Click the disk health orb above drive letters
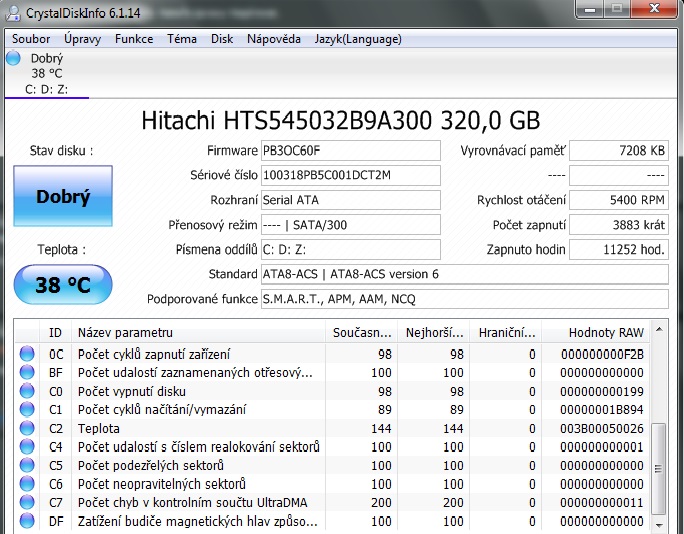This screenshot has width=684, height=534. tap(13, 58)
